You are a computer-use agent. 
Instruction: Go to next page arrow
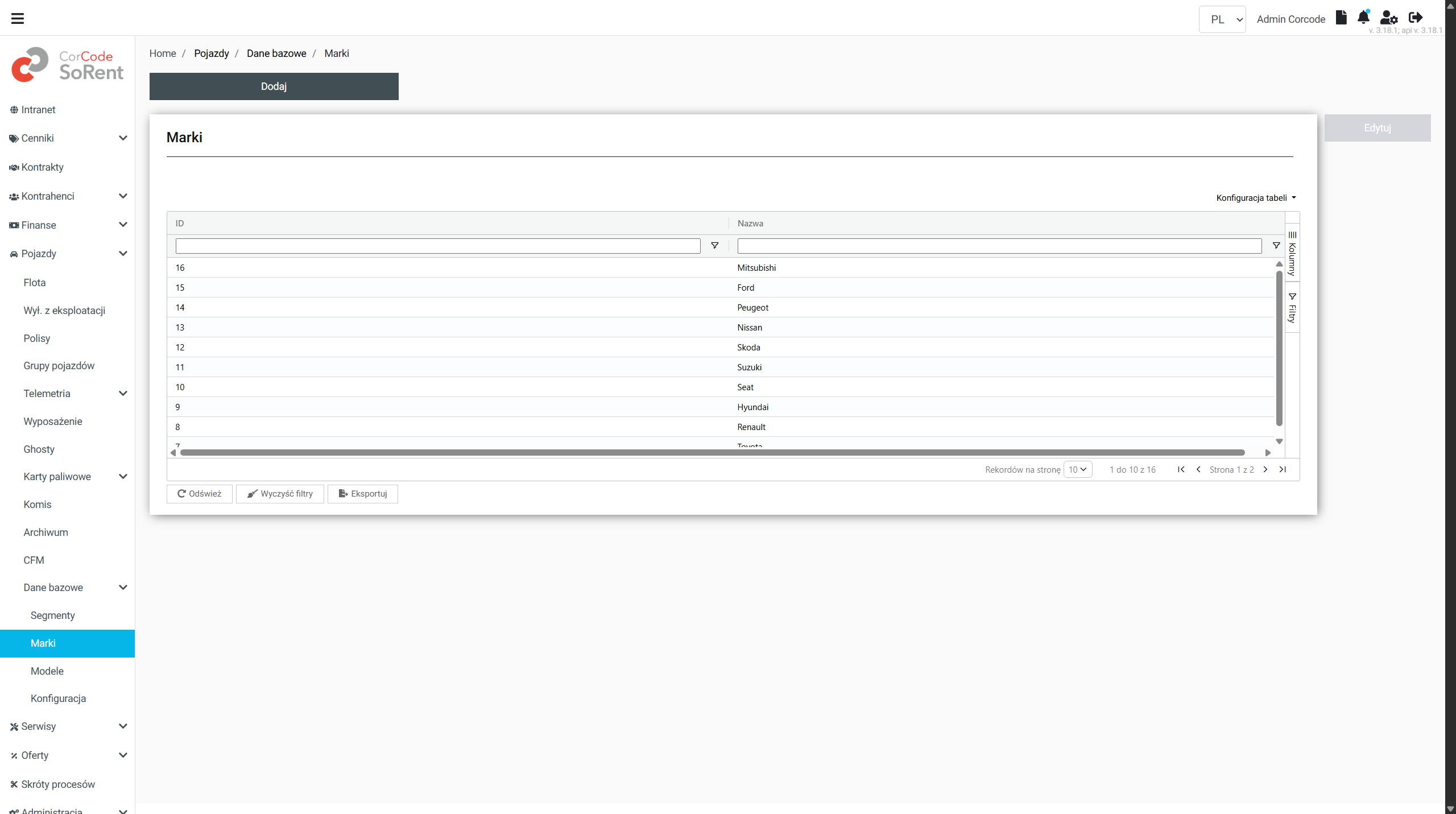click(1265, 469)
